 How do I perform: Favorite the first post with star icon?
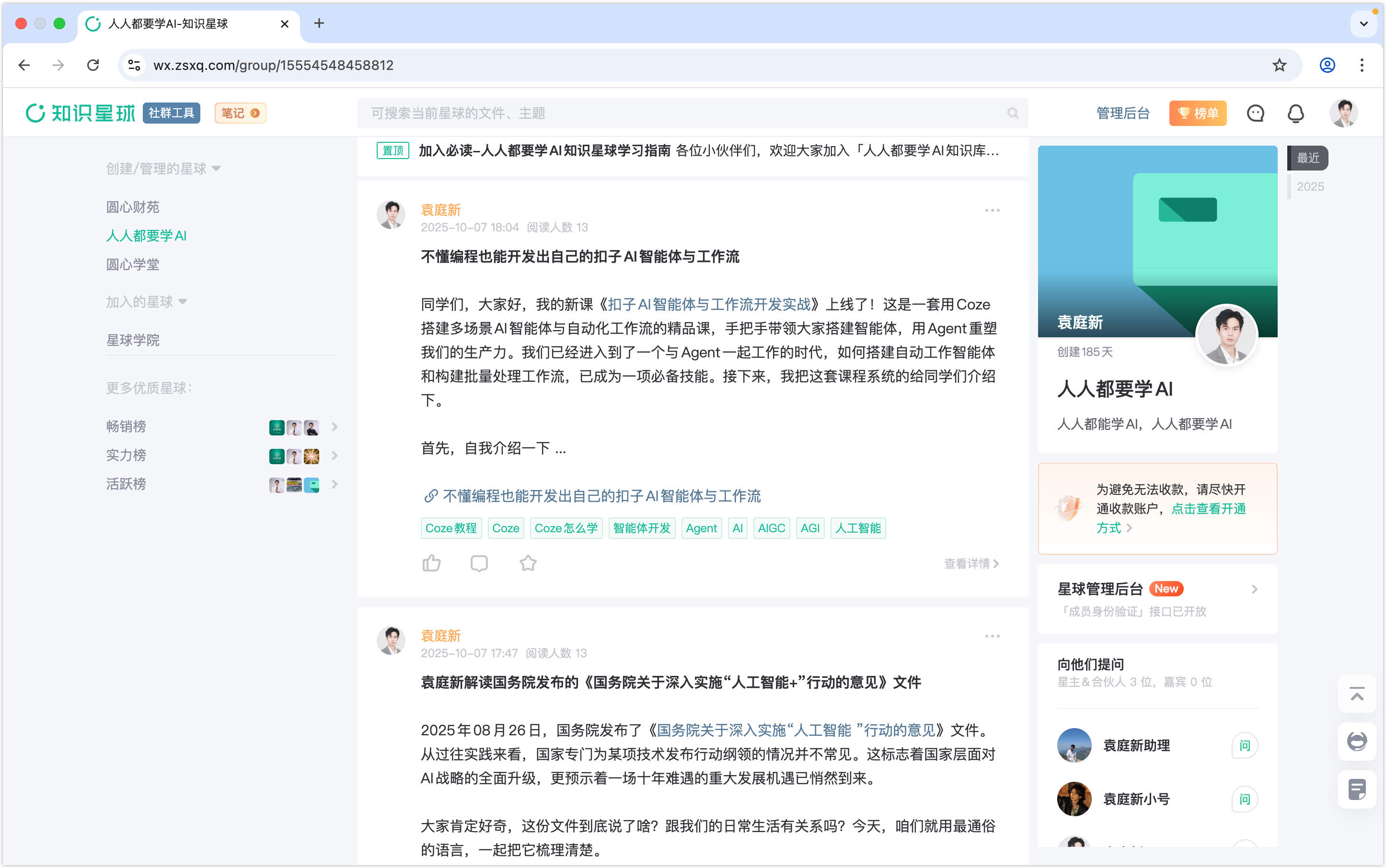click(528, 563)
